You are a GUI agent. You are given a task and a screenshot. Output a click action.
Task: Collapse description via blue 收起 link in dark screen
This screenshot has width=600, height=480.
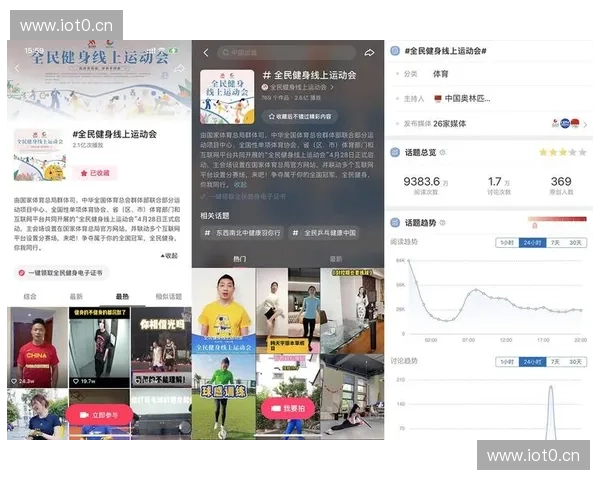(240, 184)
